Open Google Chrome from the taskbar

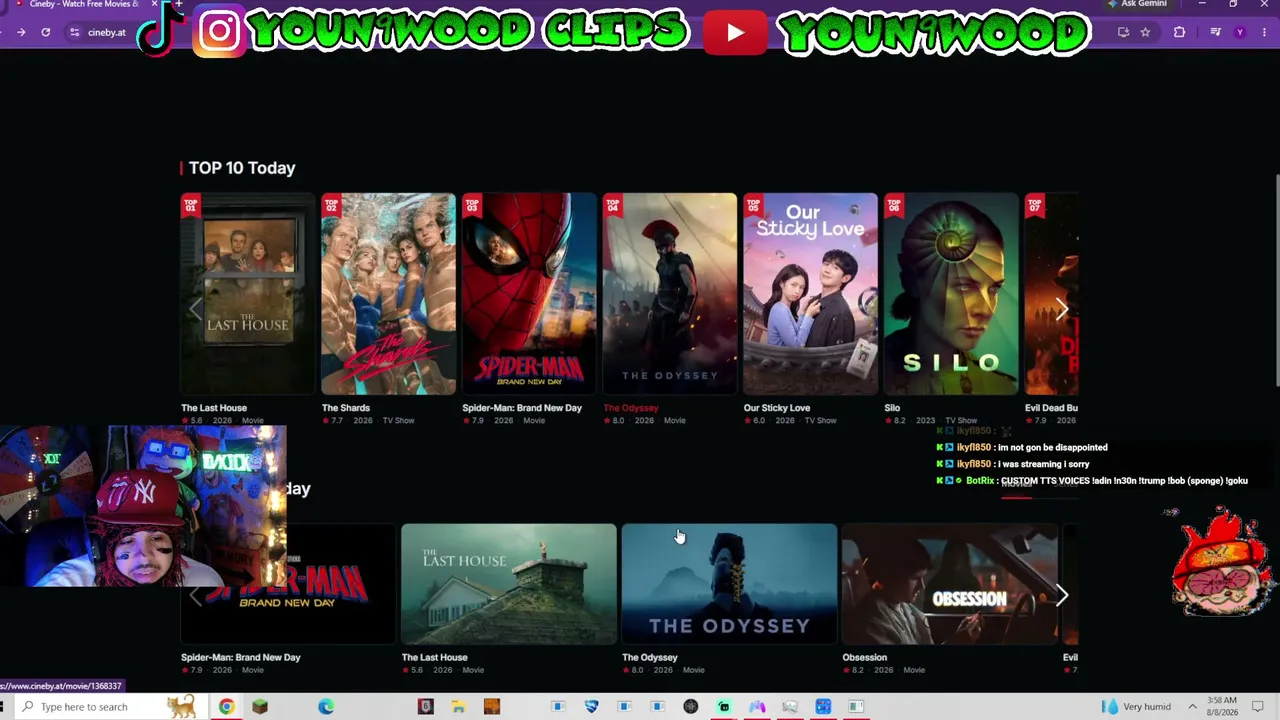point(227,707)
